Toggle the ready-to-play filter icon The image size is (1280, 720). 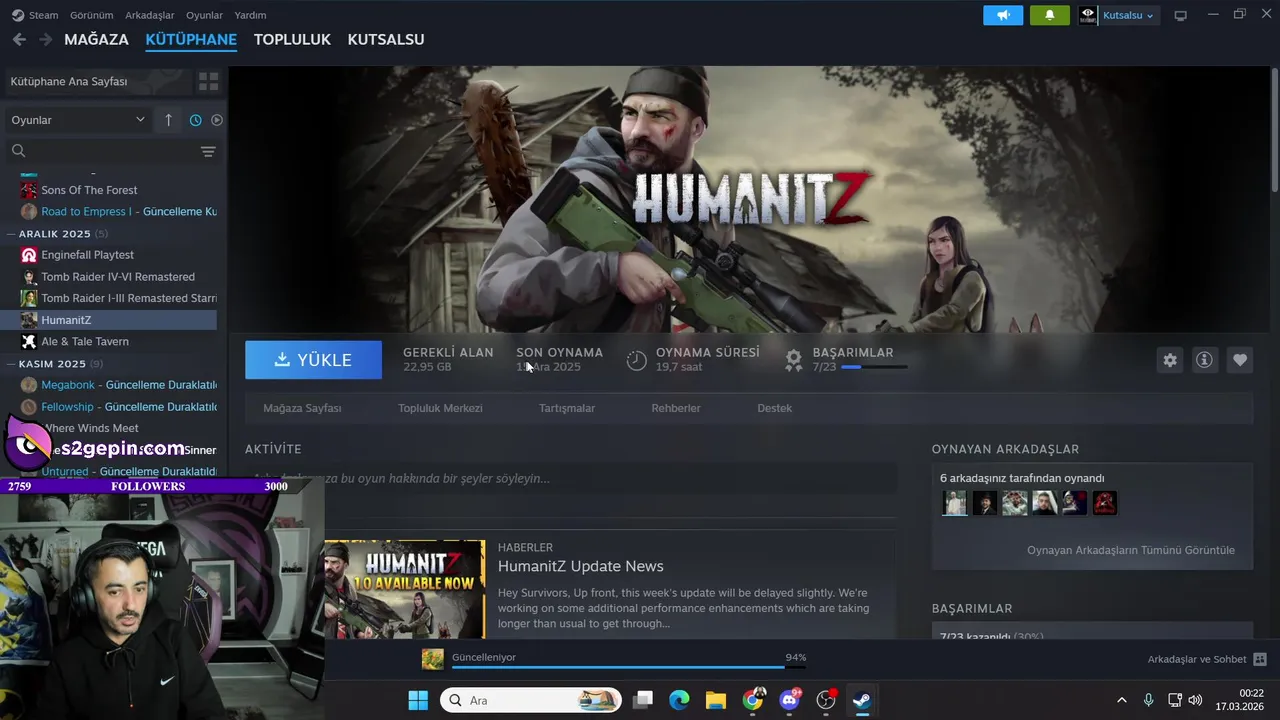[217, 120]
